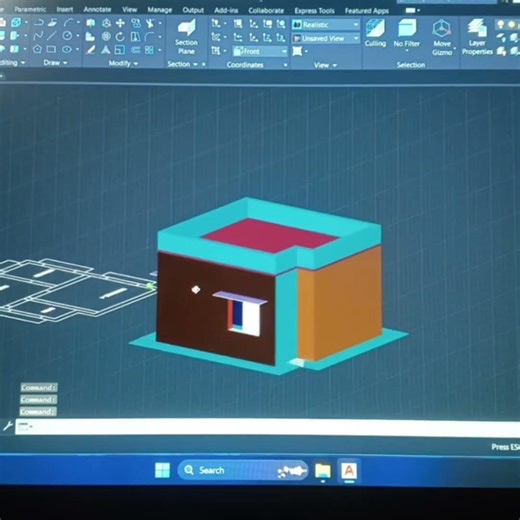Viewport: 520px width, 520px height.
Task: Switch to the Insert ribbon tab
Action: coord(65,9)
